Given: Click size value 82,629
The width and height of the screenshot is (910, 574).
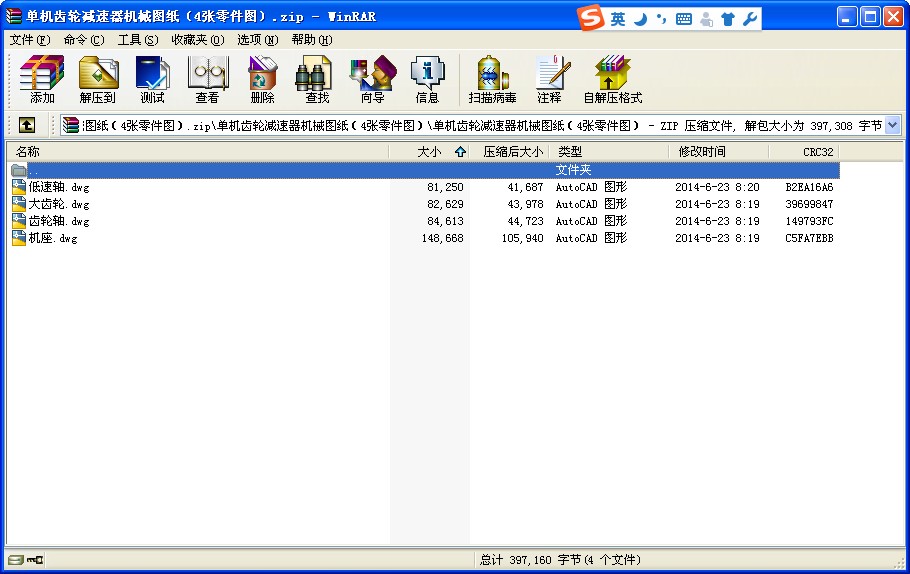Looking at the screenshot, I should pos(445,204).
